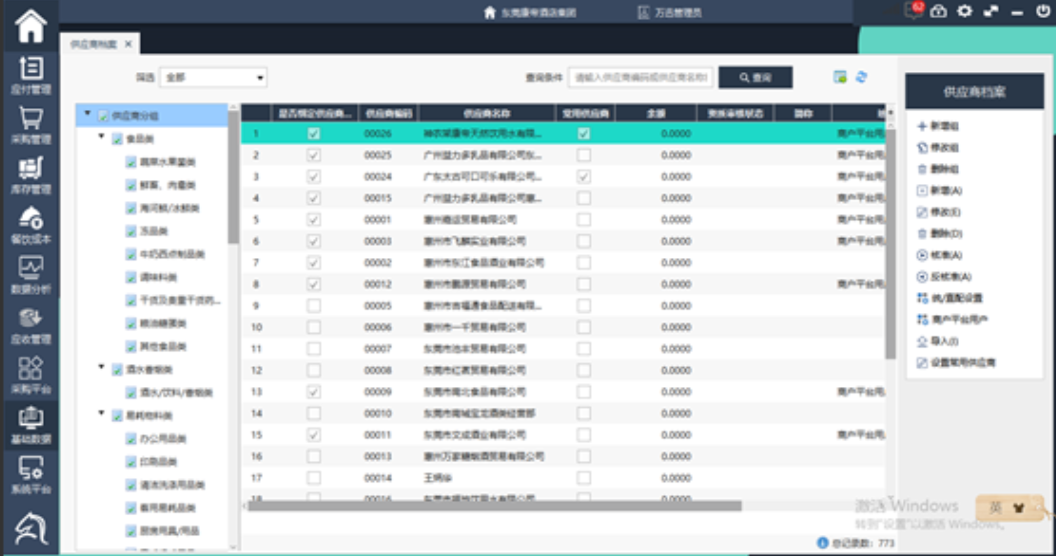Collapse the 酒水香烟类 tree group
Viewport: 1056px width, 556px height.
coord(102,368)
